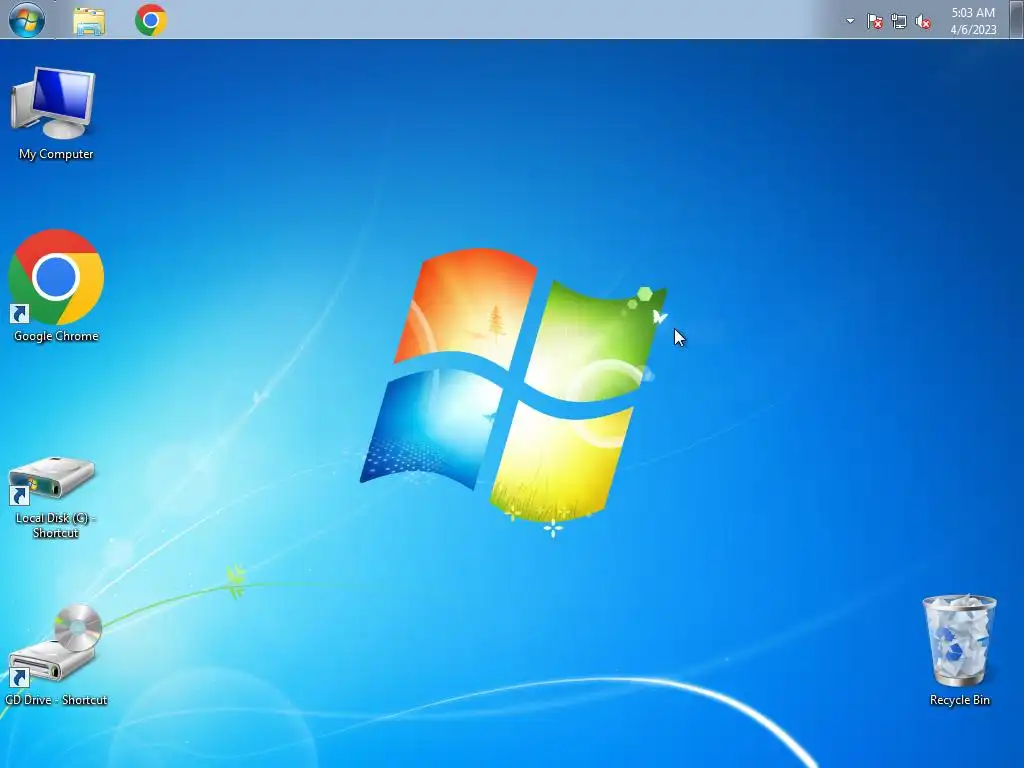This screenshot has height=768, width=1024.
Task: Click the 'Recycle Bin' label text
Action: tap(959, 700)
